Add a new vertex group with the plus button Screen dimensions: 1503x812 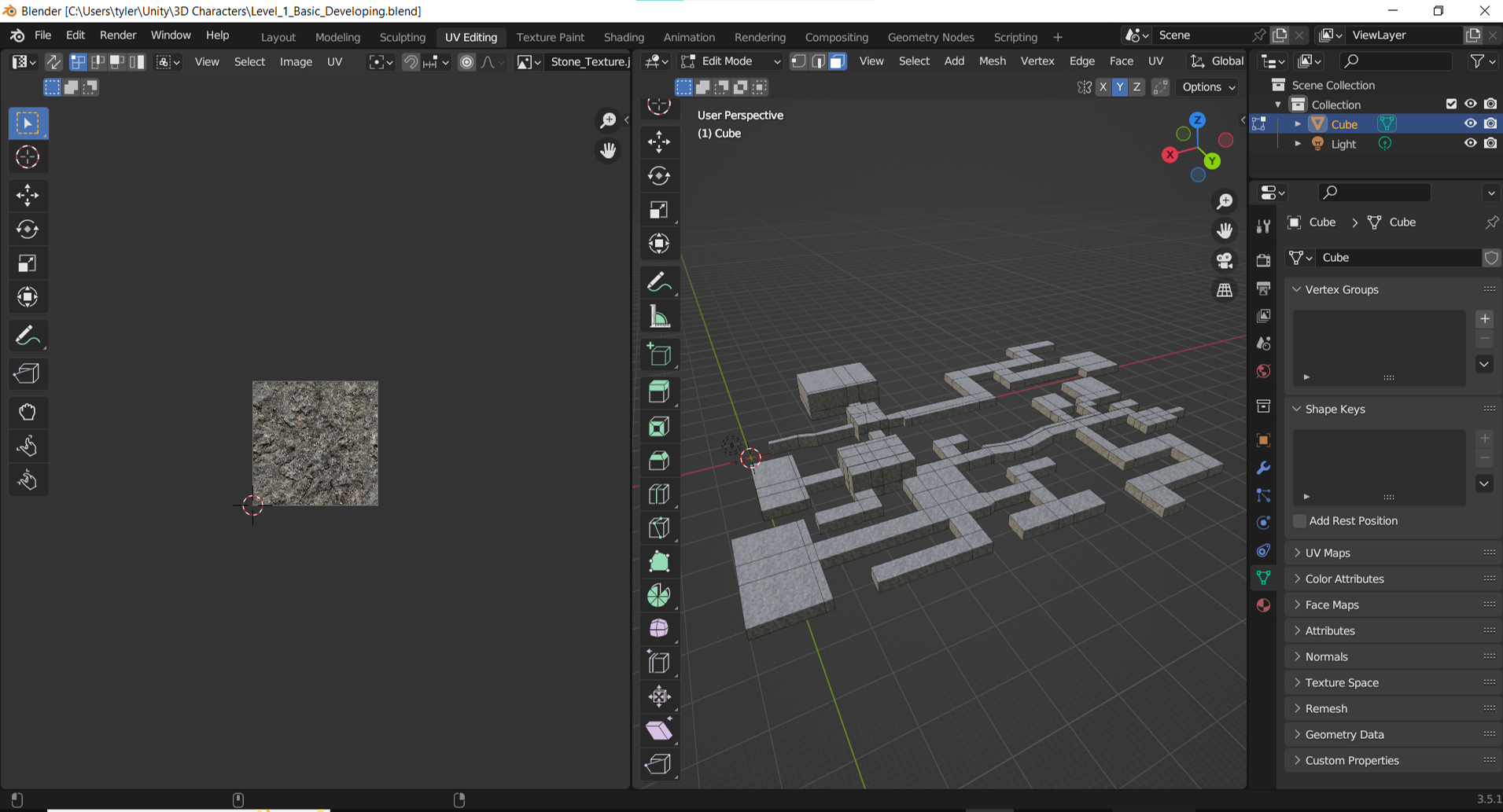[1485, 318]
